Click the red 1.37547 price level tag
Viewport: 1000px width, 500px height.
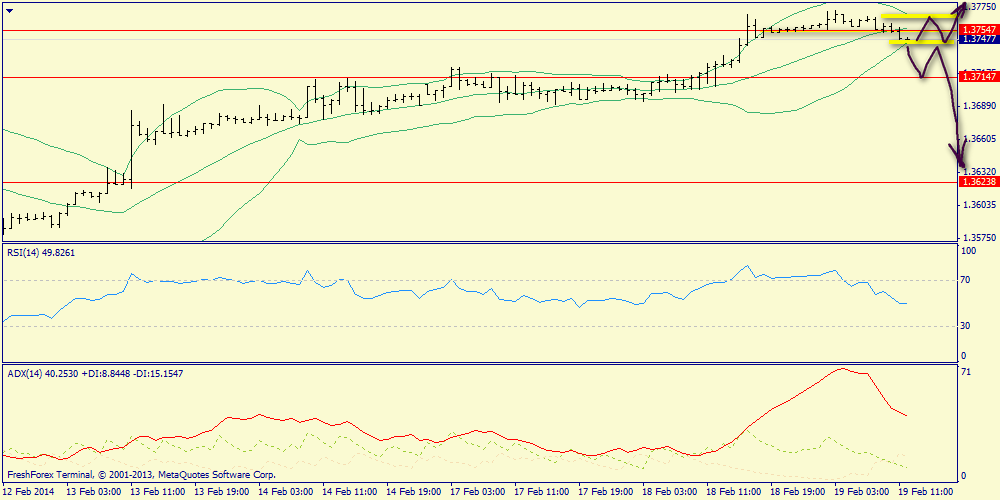click(979, 30)
